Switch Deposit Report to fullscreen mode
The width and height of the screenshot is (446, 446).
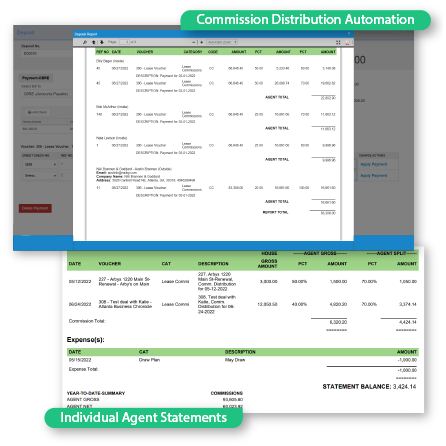pos(338,42)
